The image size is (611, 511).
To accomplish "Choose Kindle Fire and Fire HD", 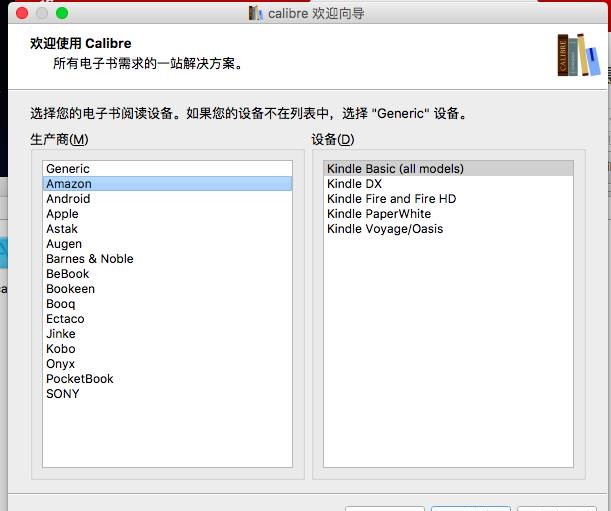I will (x=448, y=199).
